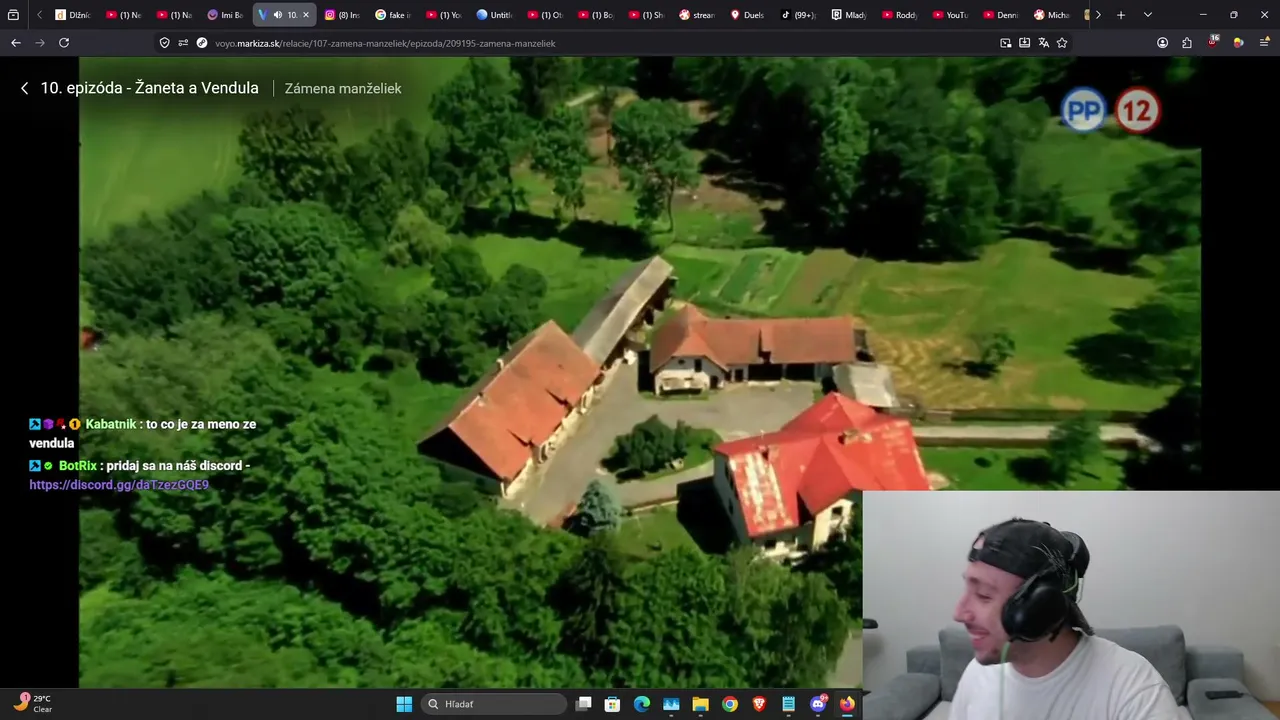Screen dimensions: 1280x720
Task: Bookmark this page with the star
Action: tap(1062, 43)
